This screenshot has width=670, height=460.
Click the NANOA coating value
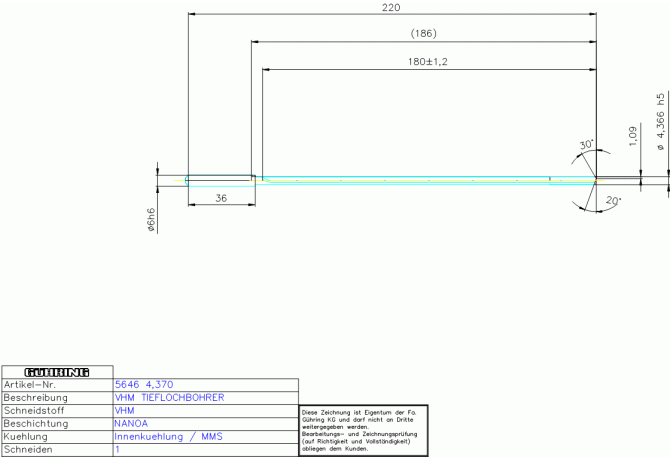(132, 424)
